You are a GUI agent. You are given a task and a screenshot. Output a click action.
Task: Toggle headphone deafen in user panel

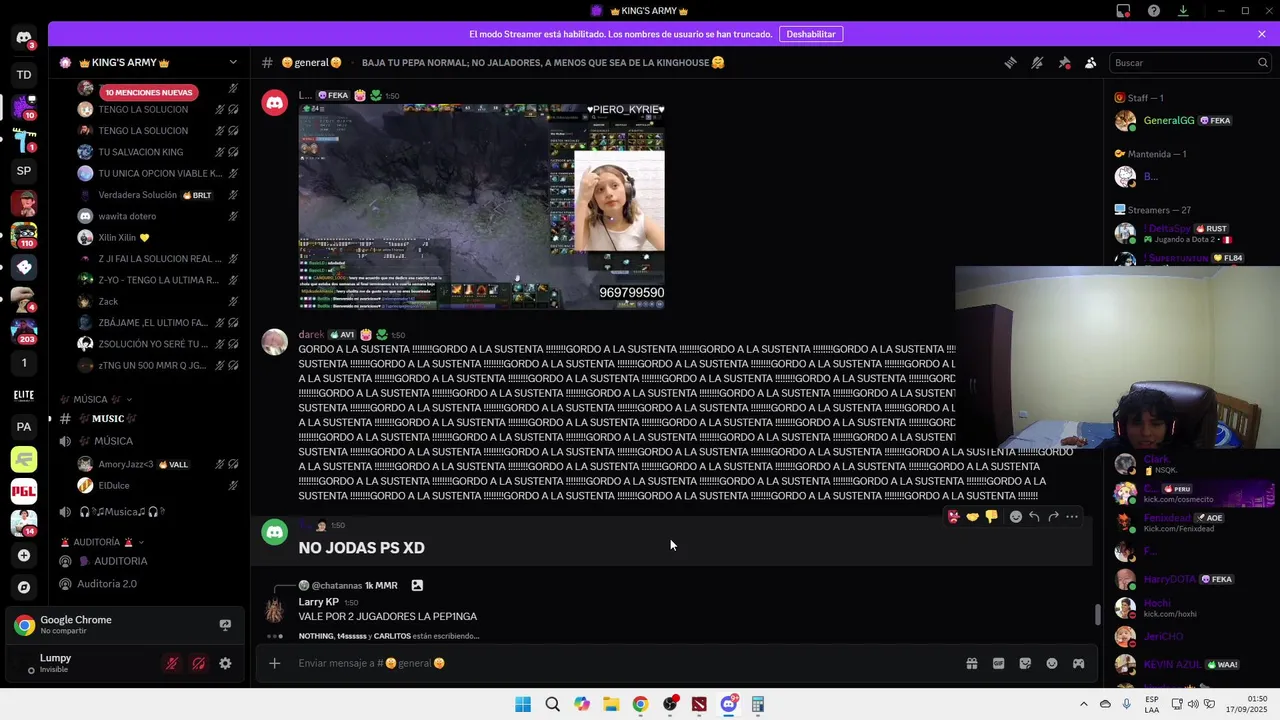point(198,663)
